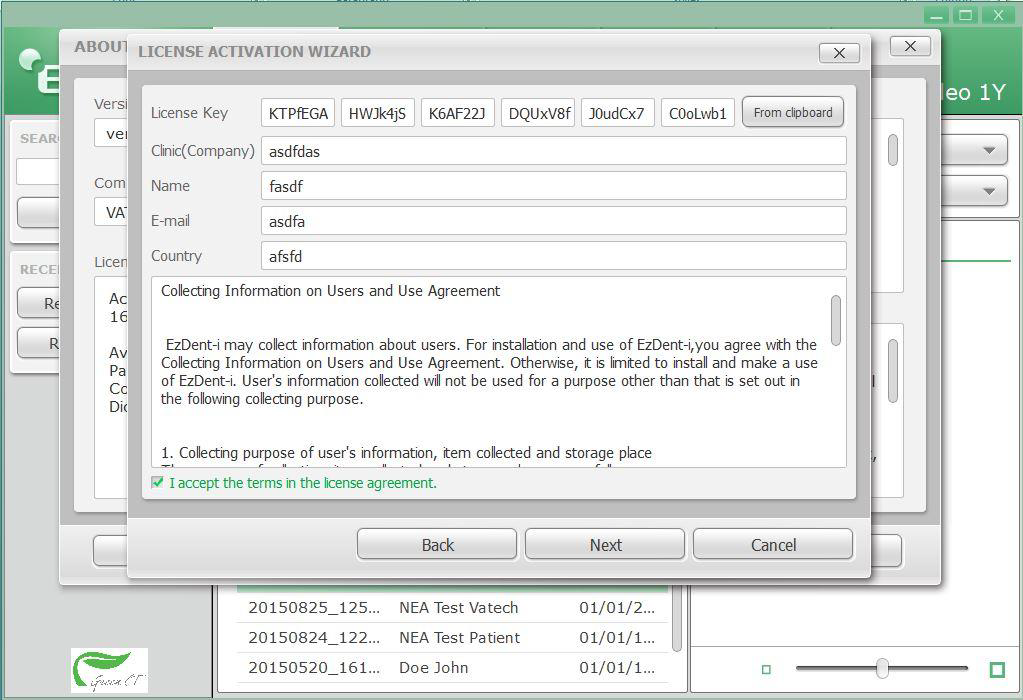Focus the Clinic(Company) input field
Viewport: 1023px width, 700px height.
click(554, 151)
